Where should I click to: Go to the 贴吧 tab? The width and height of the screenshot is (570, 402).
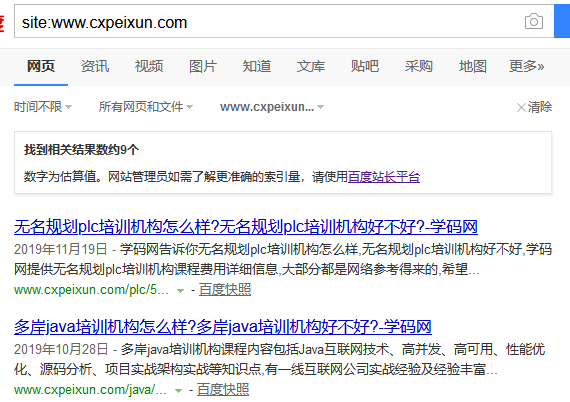[x=365, y=67]
